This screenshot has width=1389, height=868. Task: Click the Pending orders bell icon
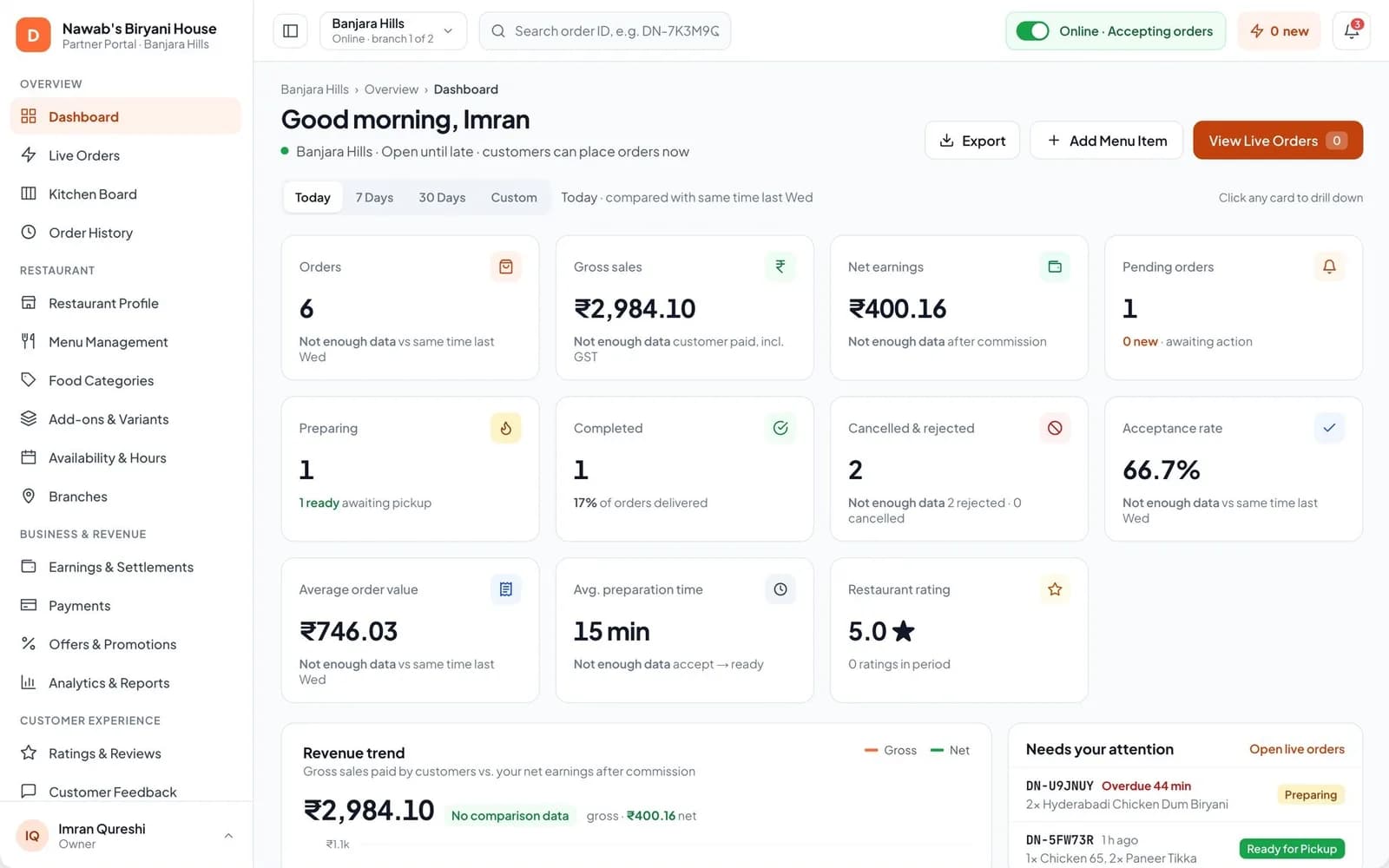[1329, 266]
